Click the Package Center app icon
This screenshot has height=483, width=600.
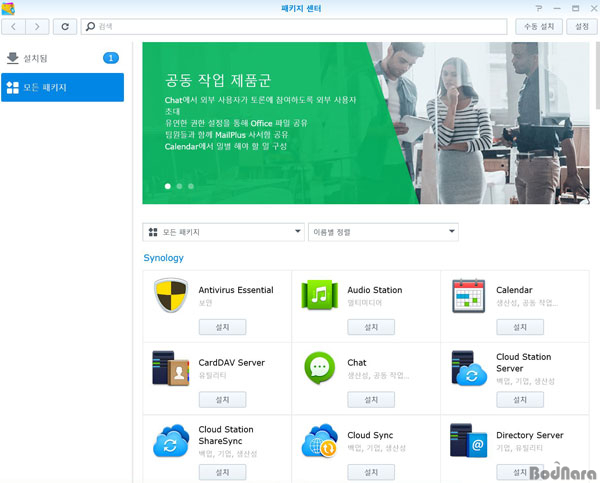click(8, 8)
